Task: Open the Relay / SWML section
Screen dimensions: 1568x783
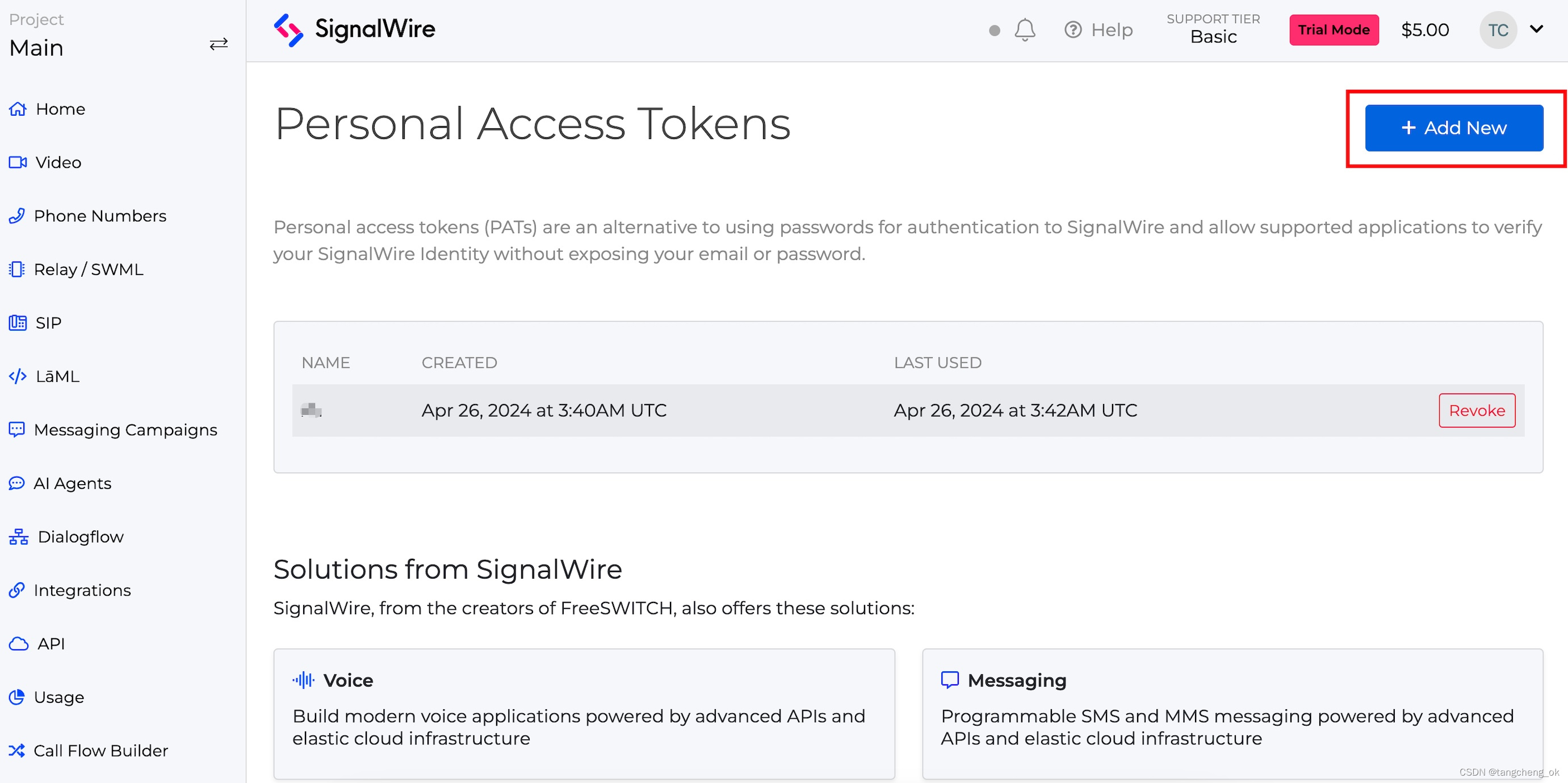Action: click(88, 269)
